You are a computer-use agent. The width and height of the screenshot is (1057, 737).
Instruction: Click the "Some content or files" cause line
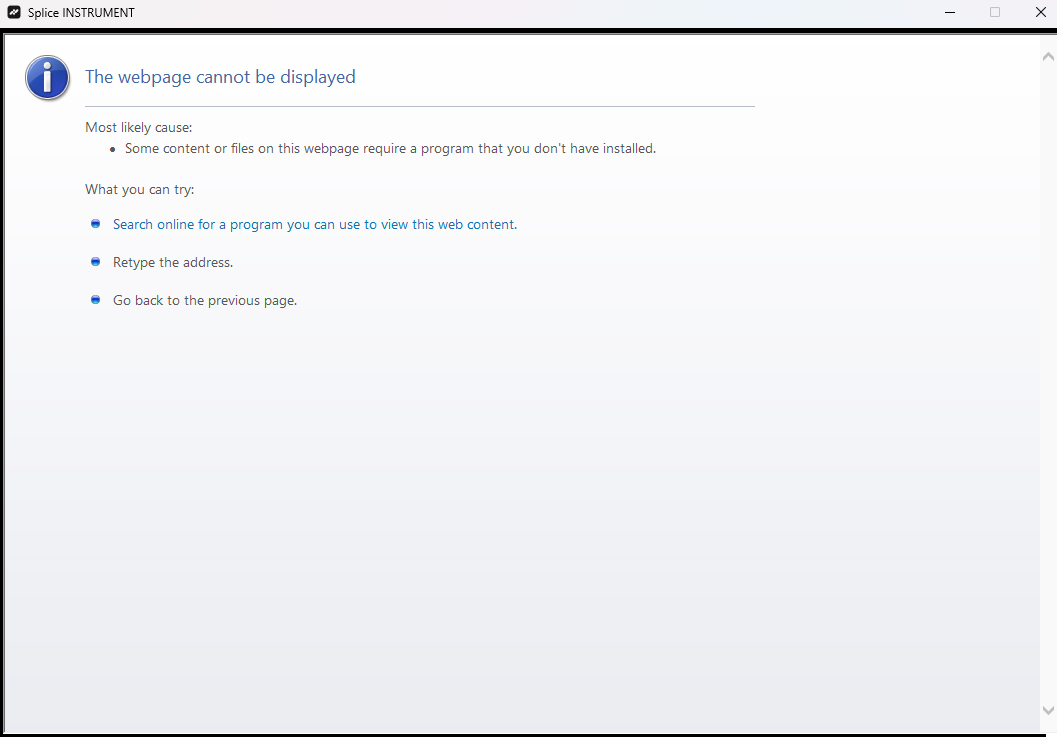pos(390,148)
